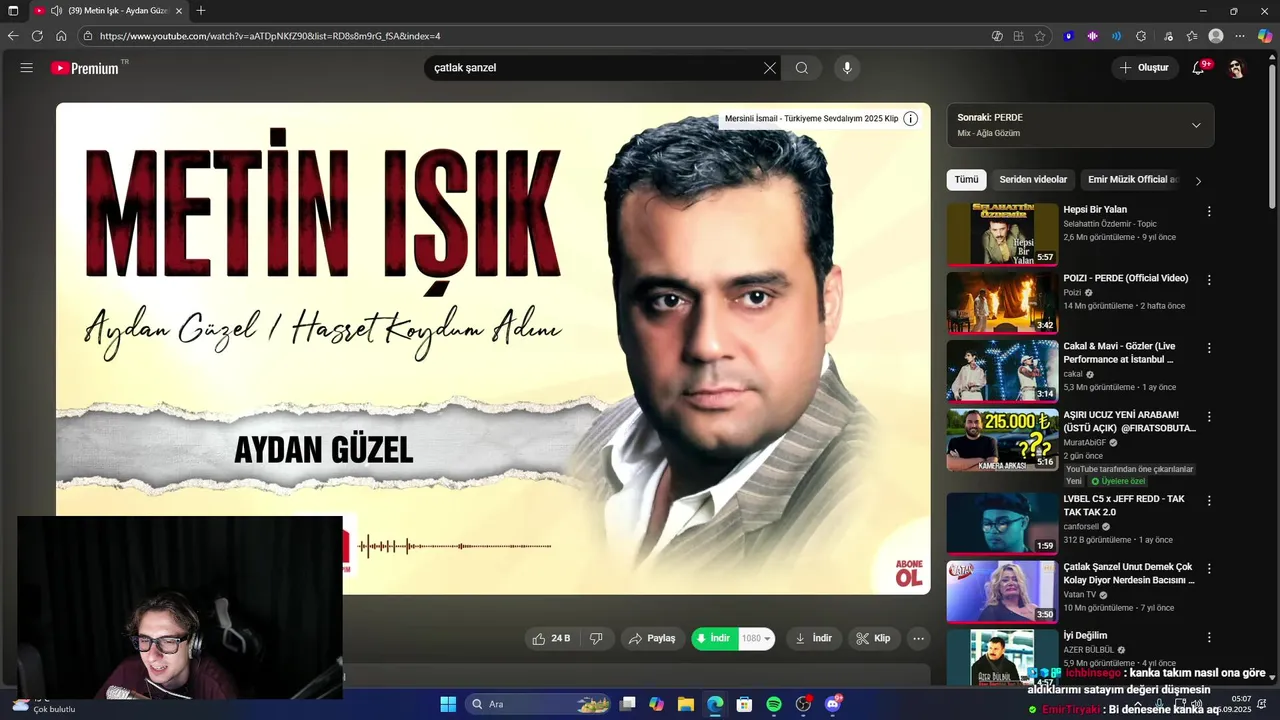Reload the page with refresh icon
Viewport: 1280px width, 720px height.
point(37,36)
